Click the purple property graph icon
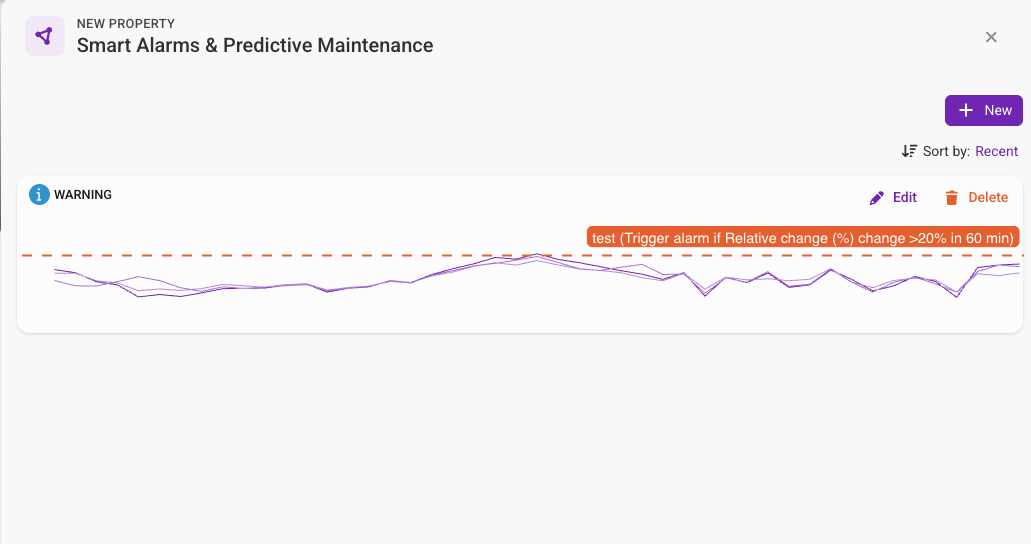Image resolution: width=1031 pixels, height=544 pixels. (x=44, y=36)
